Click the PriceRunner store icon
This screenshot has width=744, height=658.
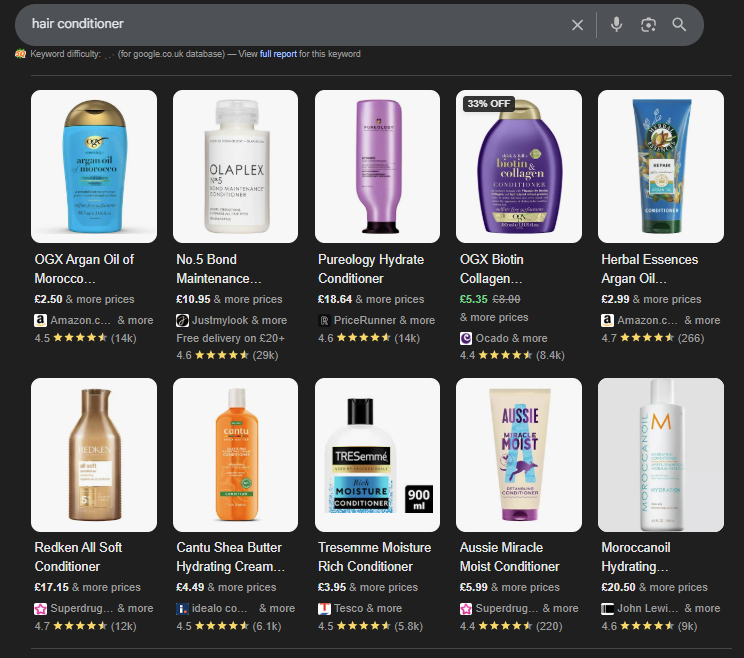tap(324, 320)
